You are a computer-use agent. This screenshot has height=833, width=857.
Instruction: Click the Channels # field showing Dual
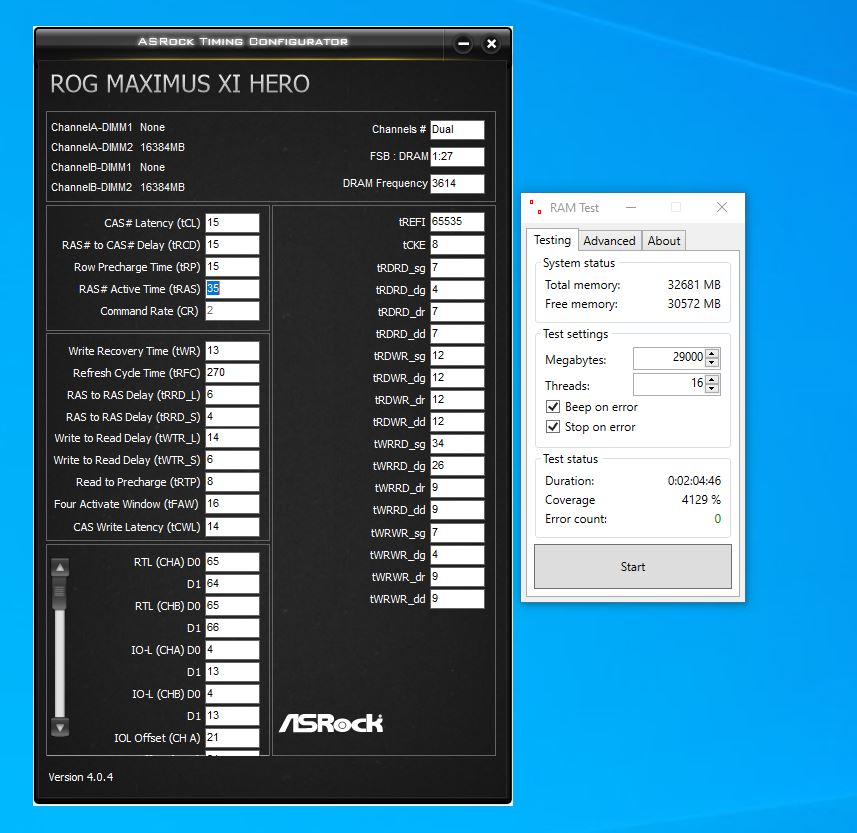pyautogui.click(x=457, y=130)
